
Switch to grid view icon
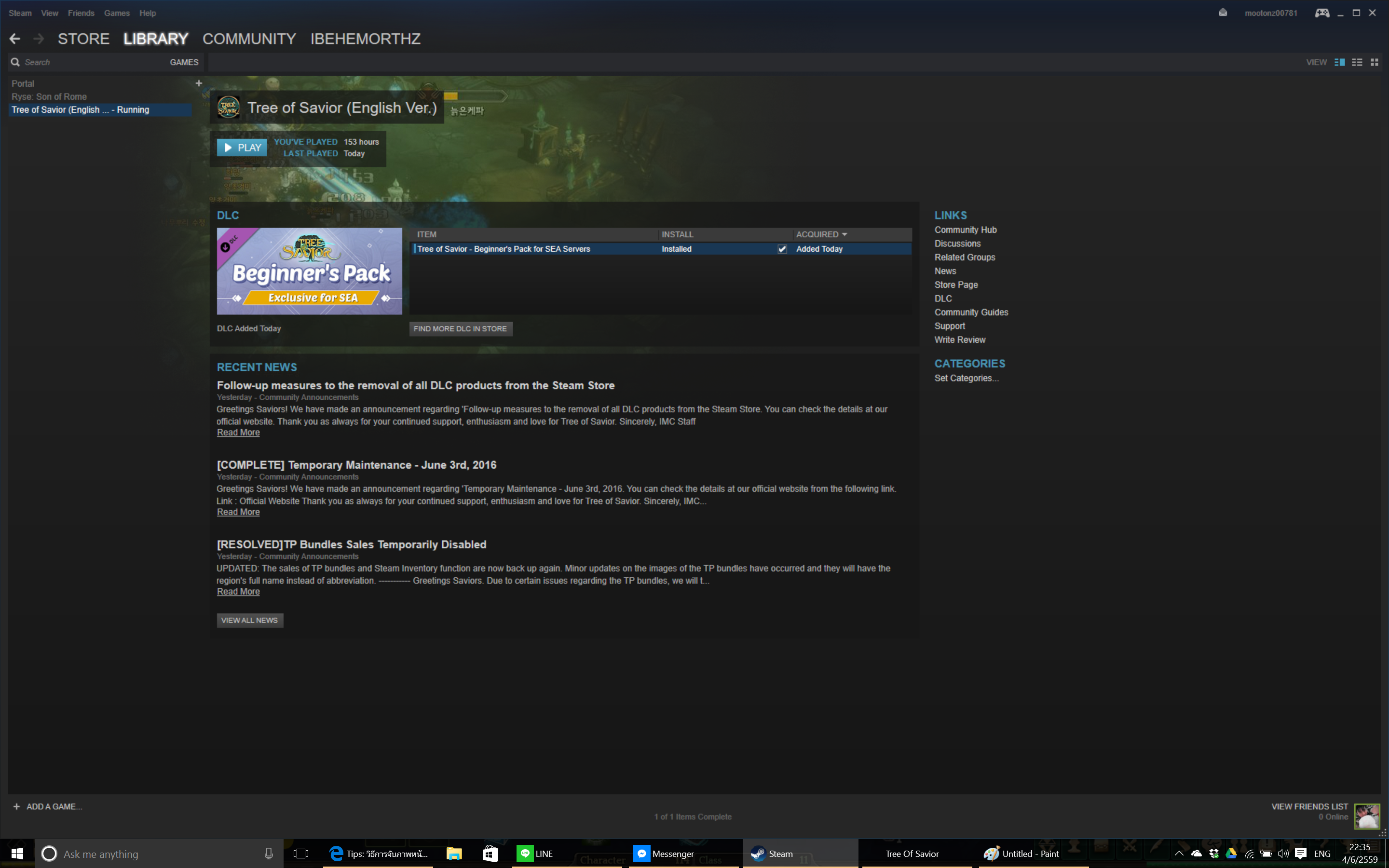pos(1374,62)
